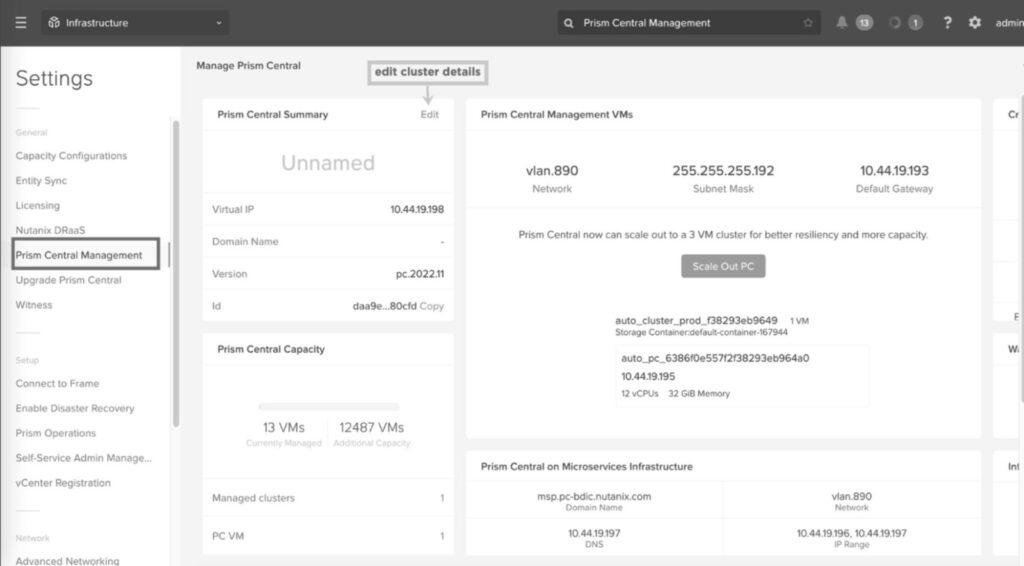Click the alerts count badge 13
1024x566 pixels.
(864, 23)
